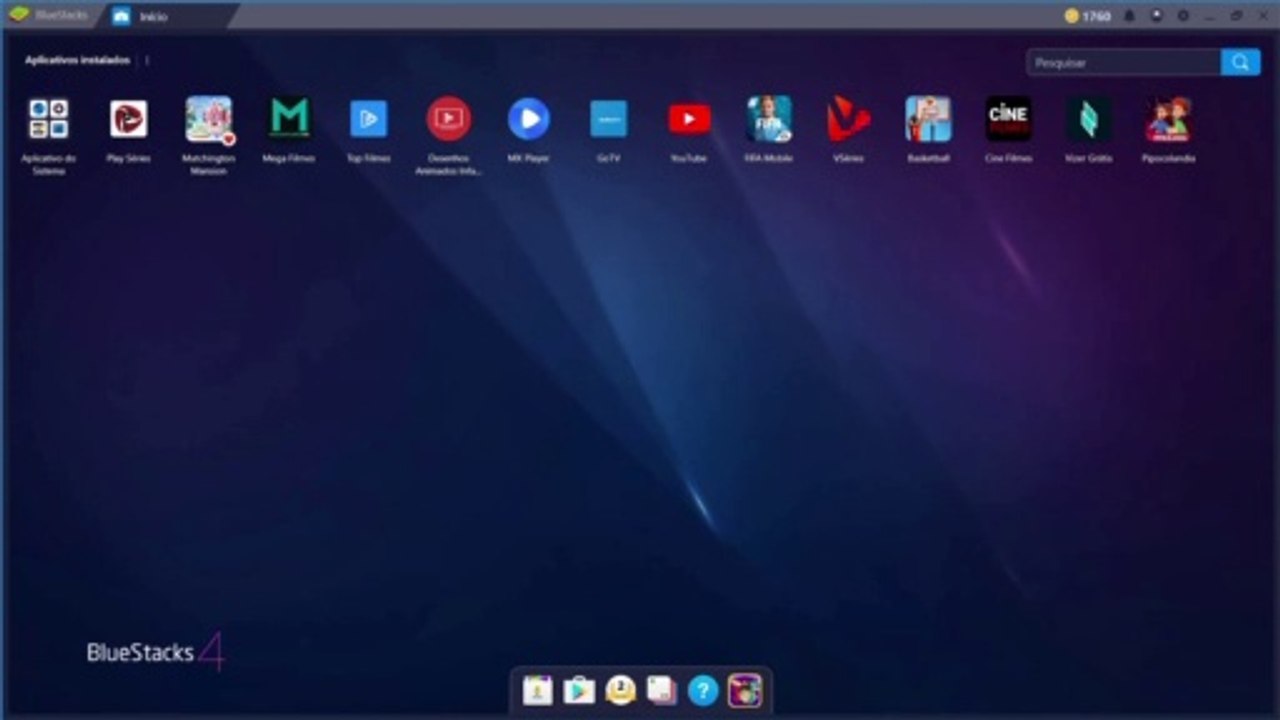Open the Aplicativos instalados options menu
The image size is (1280, 720).
147,60
